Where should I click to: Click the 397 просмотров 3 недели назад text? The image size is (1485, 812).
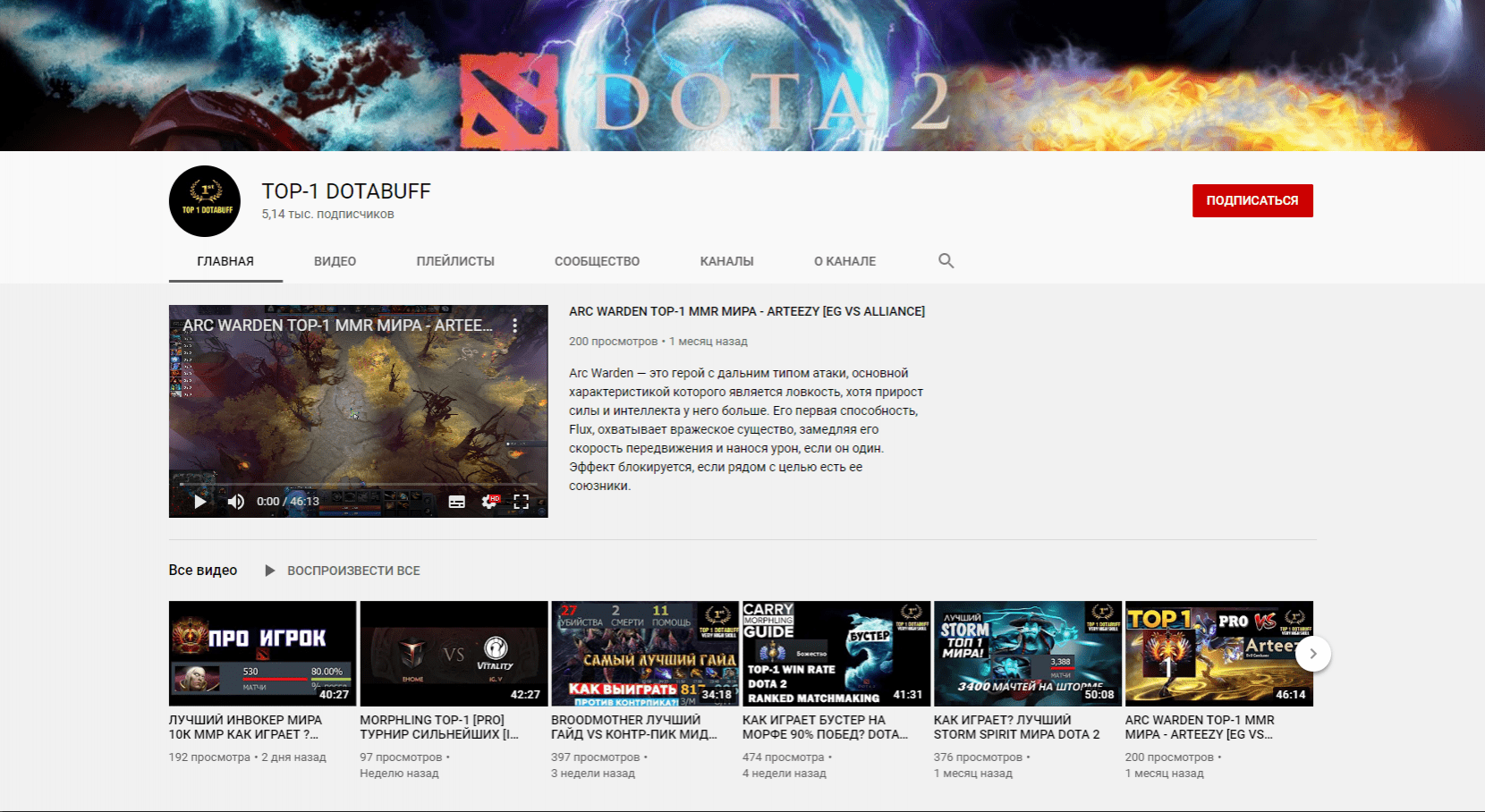pyautogui.click(x=598, y=765)
